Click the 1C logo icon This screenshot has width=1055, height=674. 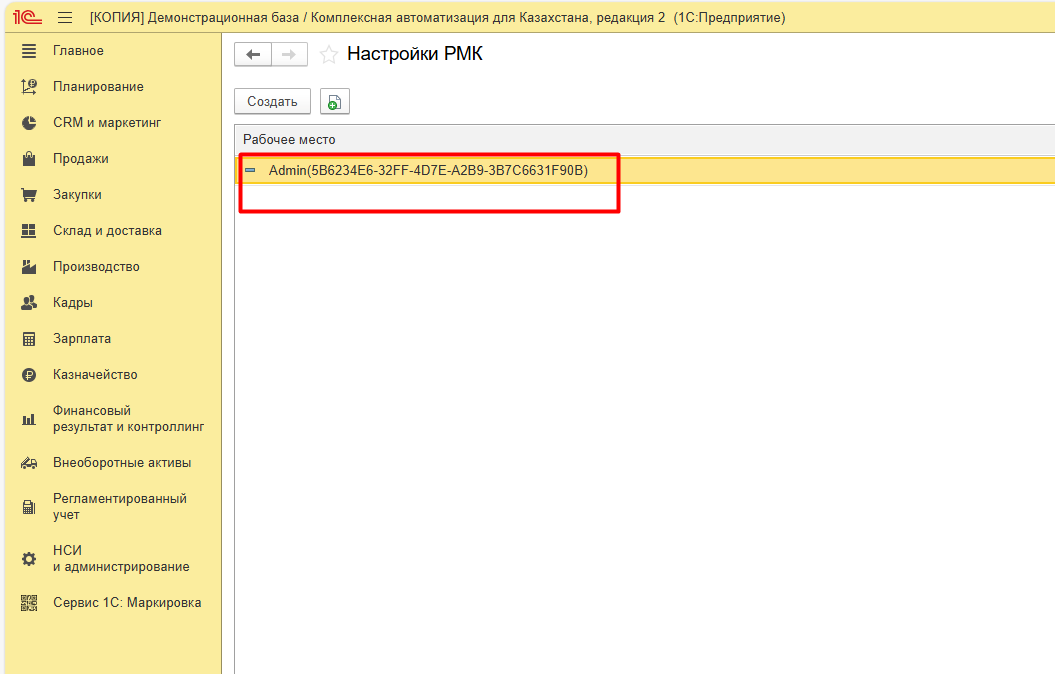26,18
